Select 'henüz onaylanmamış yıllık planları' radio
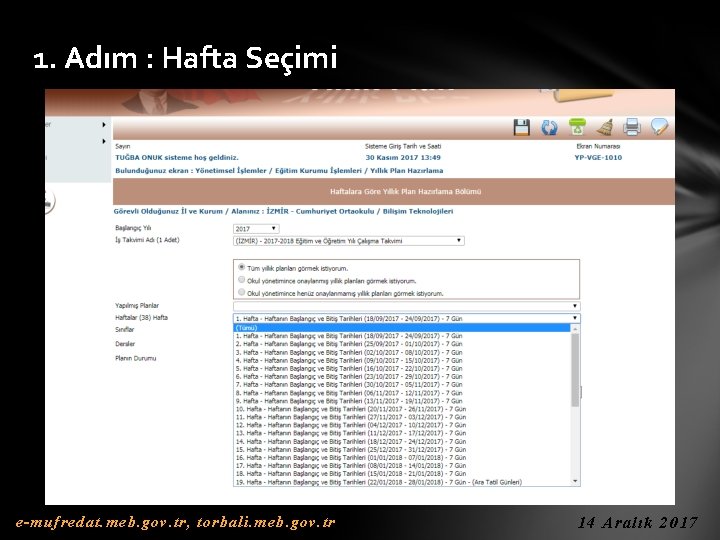This screenshot has width=720, height=540. coord(242,292)
